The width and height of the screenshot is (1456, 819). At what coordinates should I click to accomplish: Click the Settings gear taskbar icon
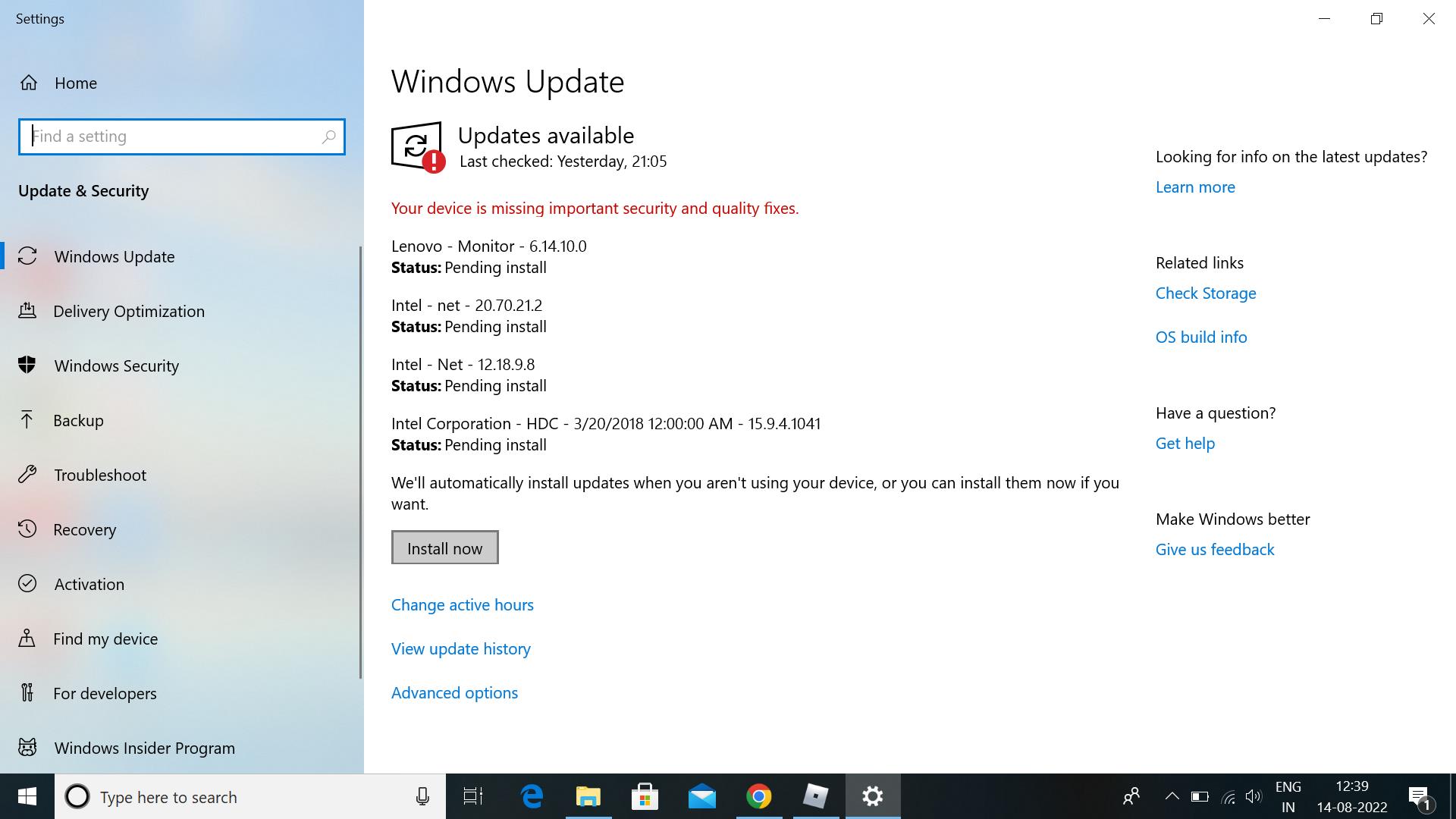pyautogui.click(x=873, y=796)
